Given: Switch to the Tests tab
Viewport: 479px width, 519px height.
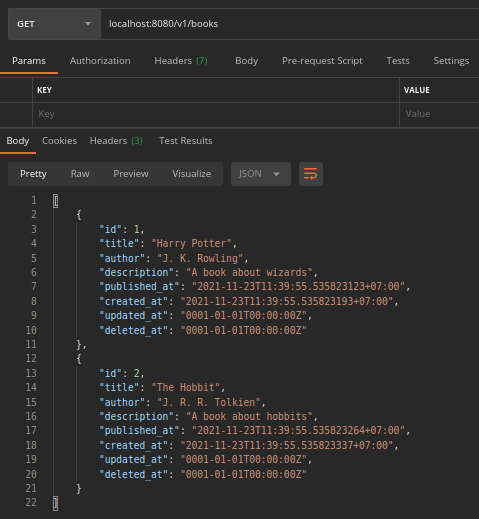Looking at the screenshot, I should [398, 61].
